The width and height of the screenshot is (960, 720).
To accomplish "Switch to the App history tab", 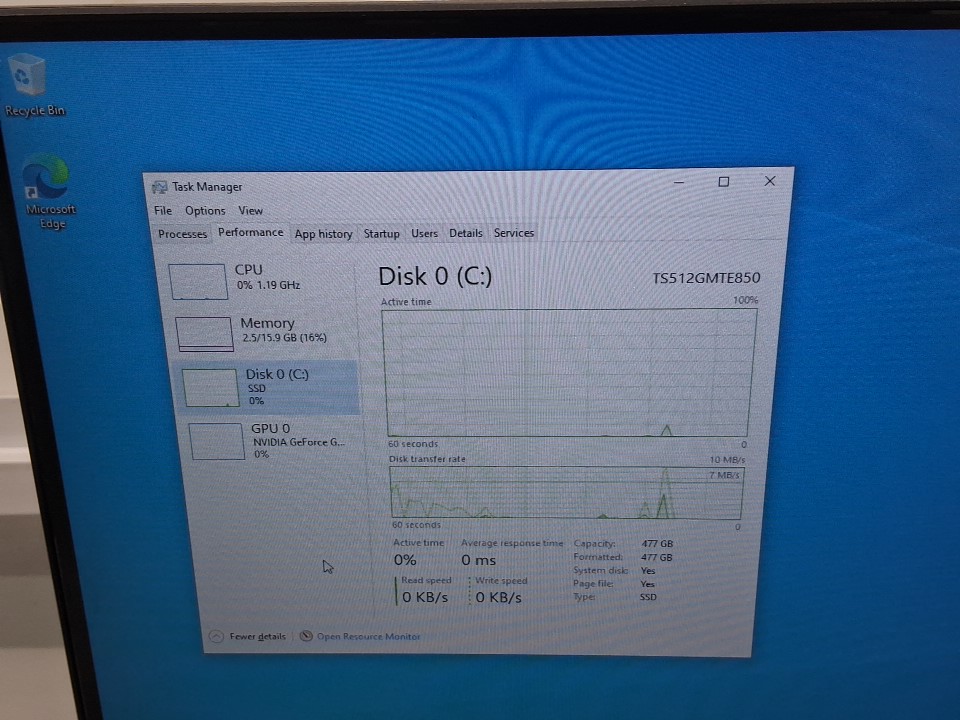I will point(323,234).
